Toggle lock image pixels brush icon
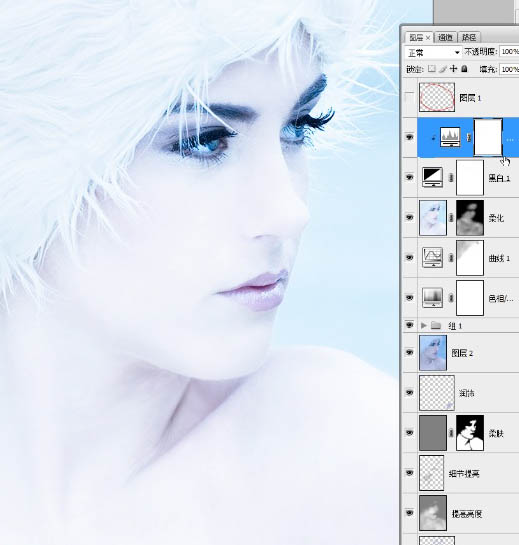 (442, 69)
